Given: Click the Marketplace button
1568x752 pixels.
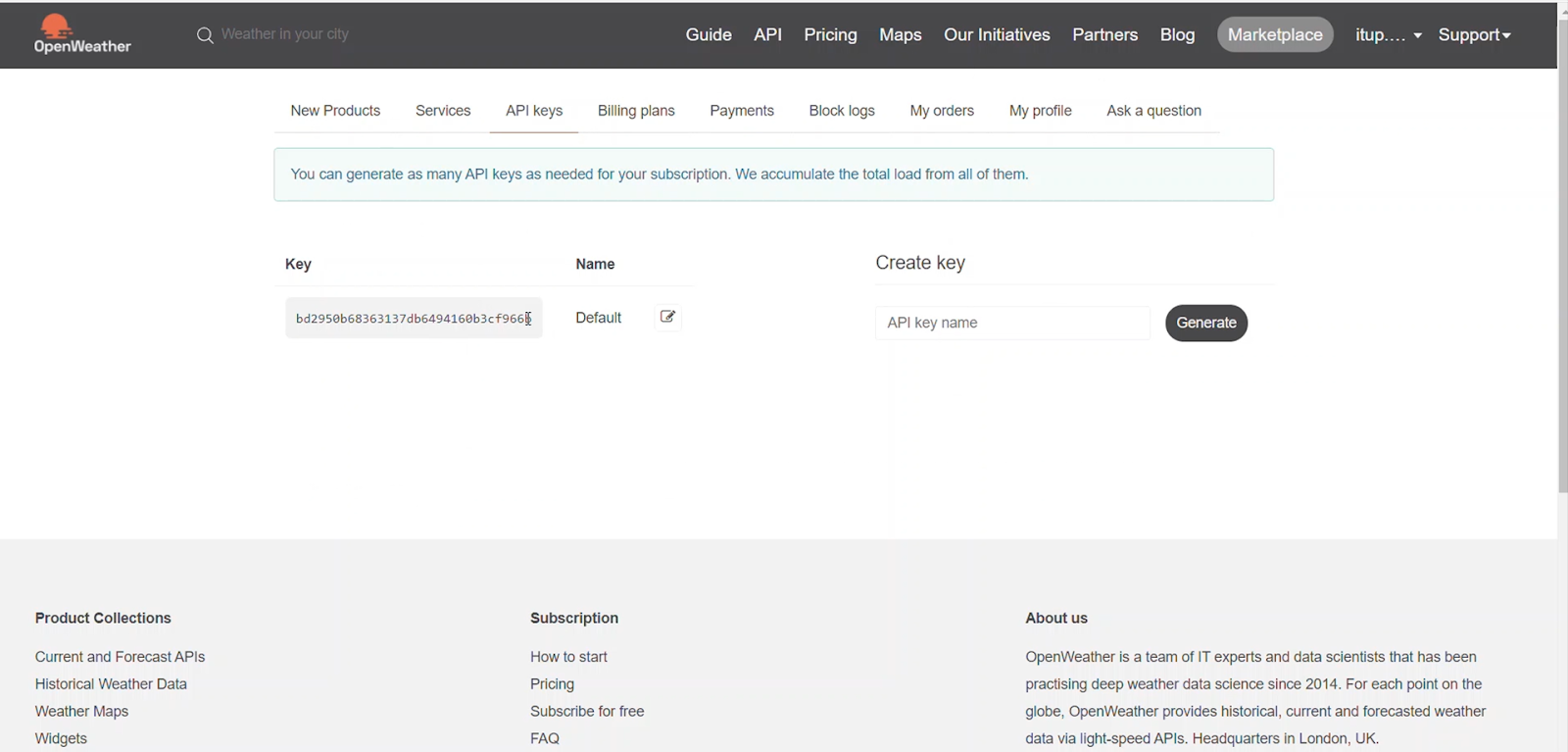Looking at the screenshot, I should (x=1275, y=34).
